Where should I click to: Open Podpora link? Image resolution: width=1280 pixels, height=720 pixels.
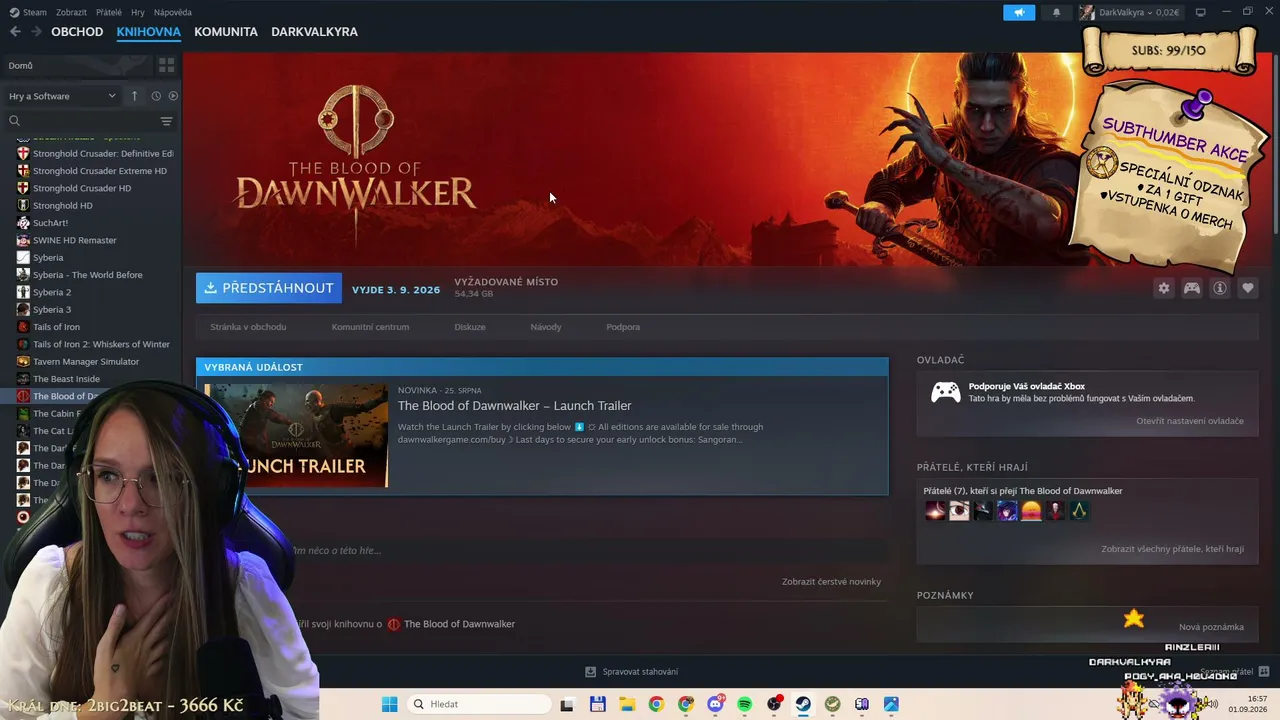[x=623, y=327]
